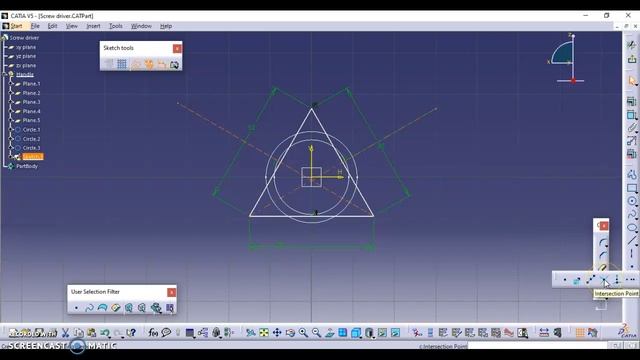Select the yz plane in tree

26,56
